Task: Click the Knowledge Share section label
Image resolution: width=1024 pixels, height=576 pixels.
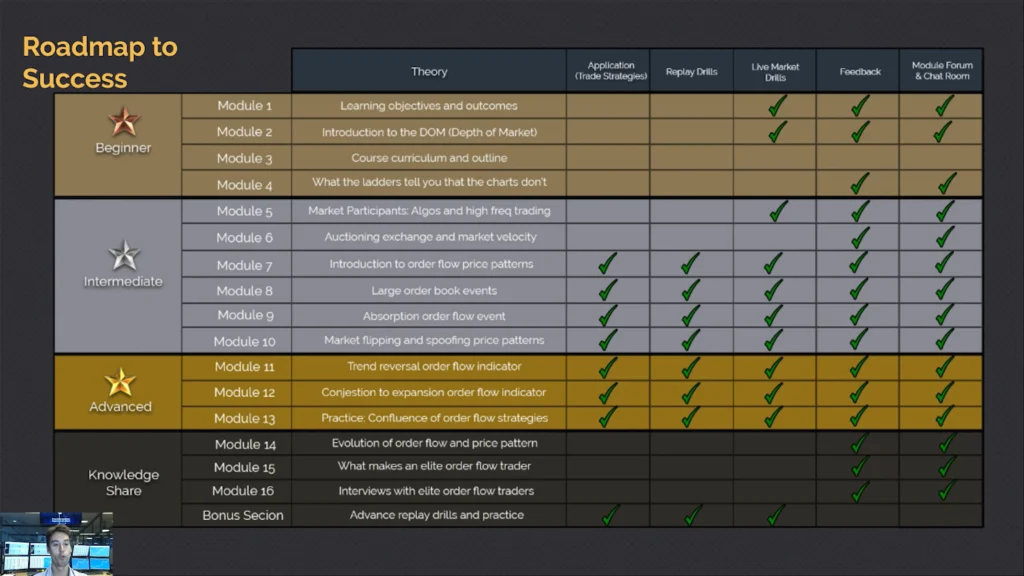Action: tap(123, 483)
